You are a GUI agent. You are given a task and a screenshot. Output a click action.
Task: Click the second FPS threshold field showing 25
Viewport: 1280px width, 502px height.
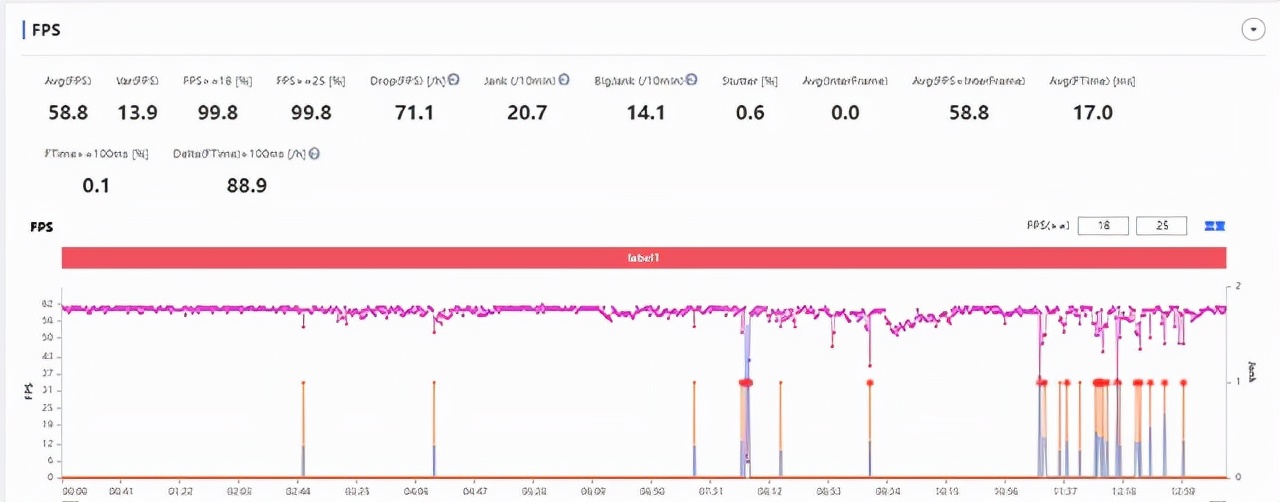tap(1162, 226)
